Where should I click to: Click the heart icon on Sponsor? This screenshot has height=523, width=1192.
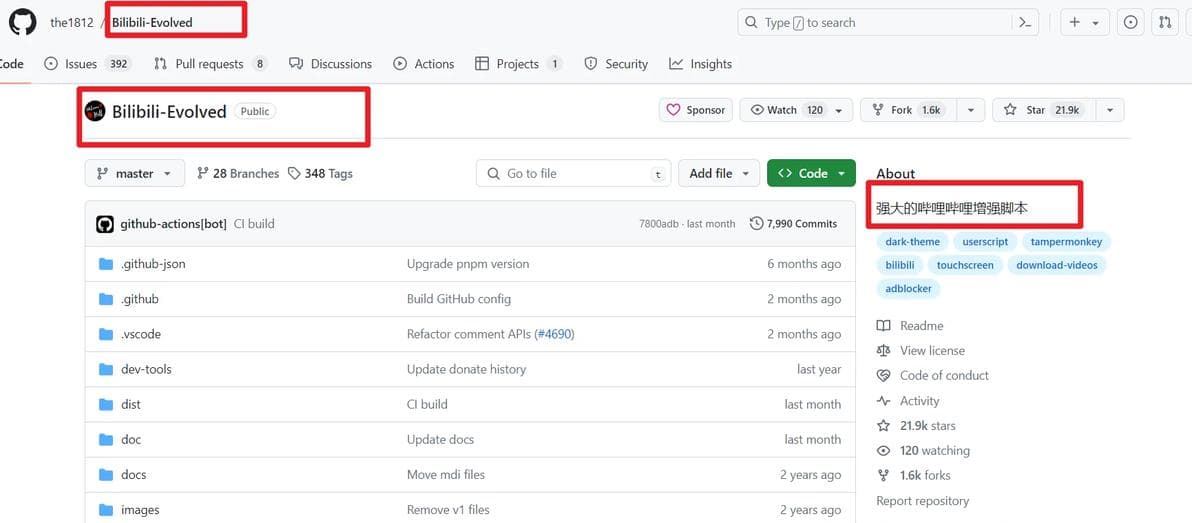673,110
